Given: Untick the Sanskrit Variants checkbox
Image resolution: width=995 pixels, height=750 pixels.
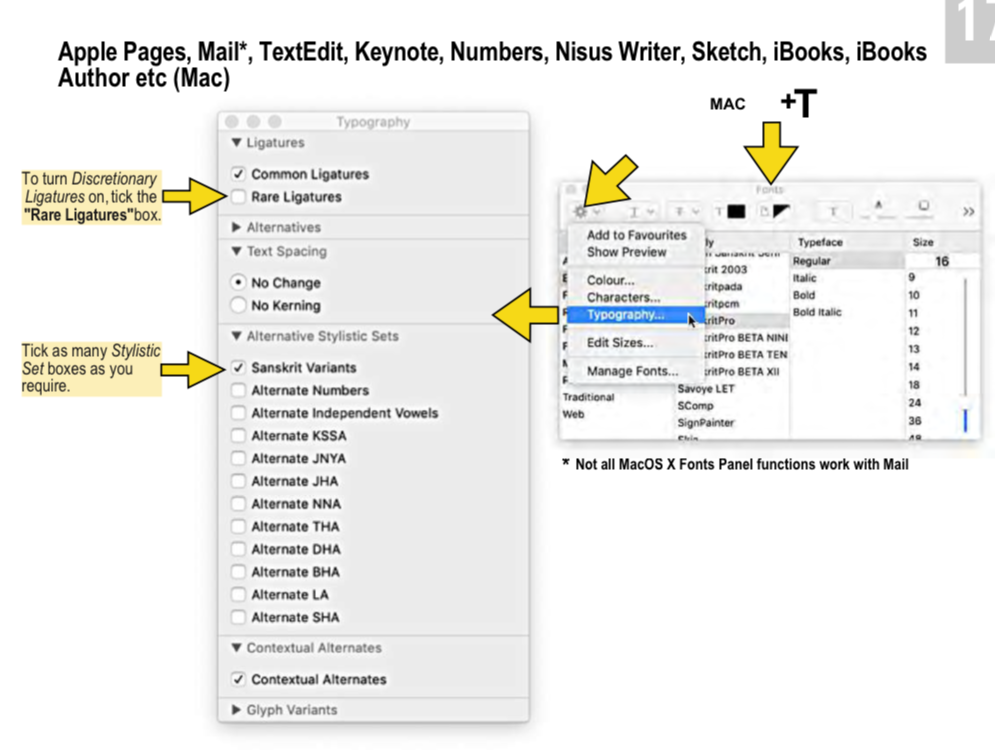Looking at the screenshot, I should (239, 367).
